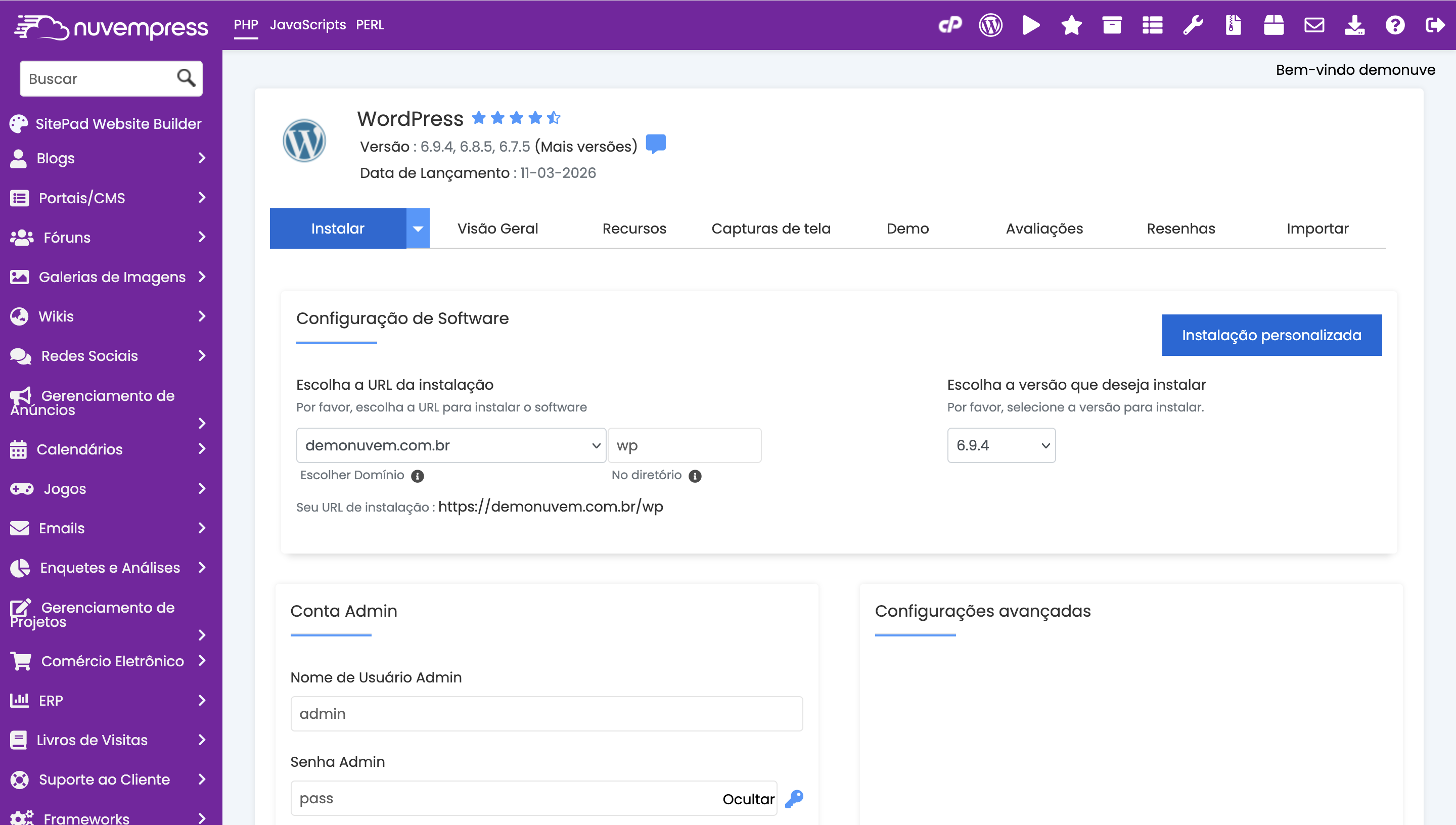This screenshot has height=825, width=1456.
Task: Open the Resenhas tab
Action: coord(1180,228)
